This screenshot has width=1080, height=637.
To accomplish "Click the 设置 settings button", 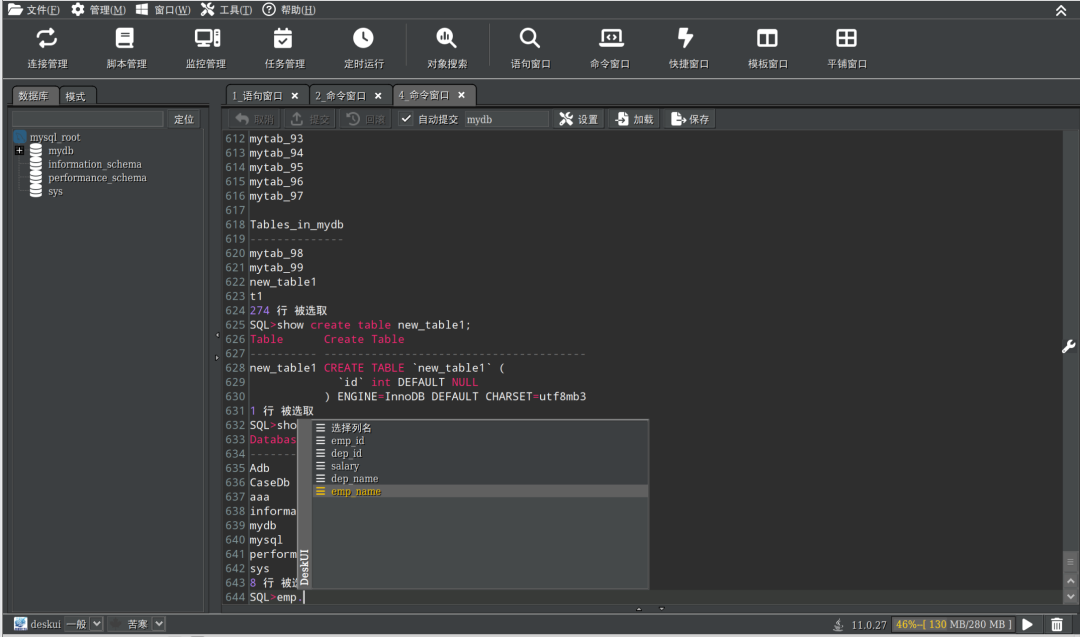I will coord(578,119).
